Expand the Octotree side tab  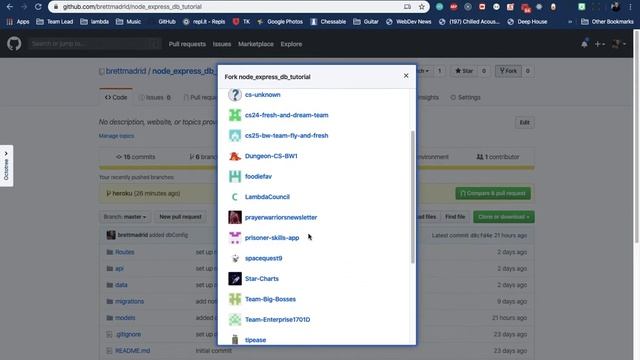[x=6, y=166]
